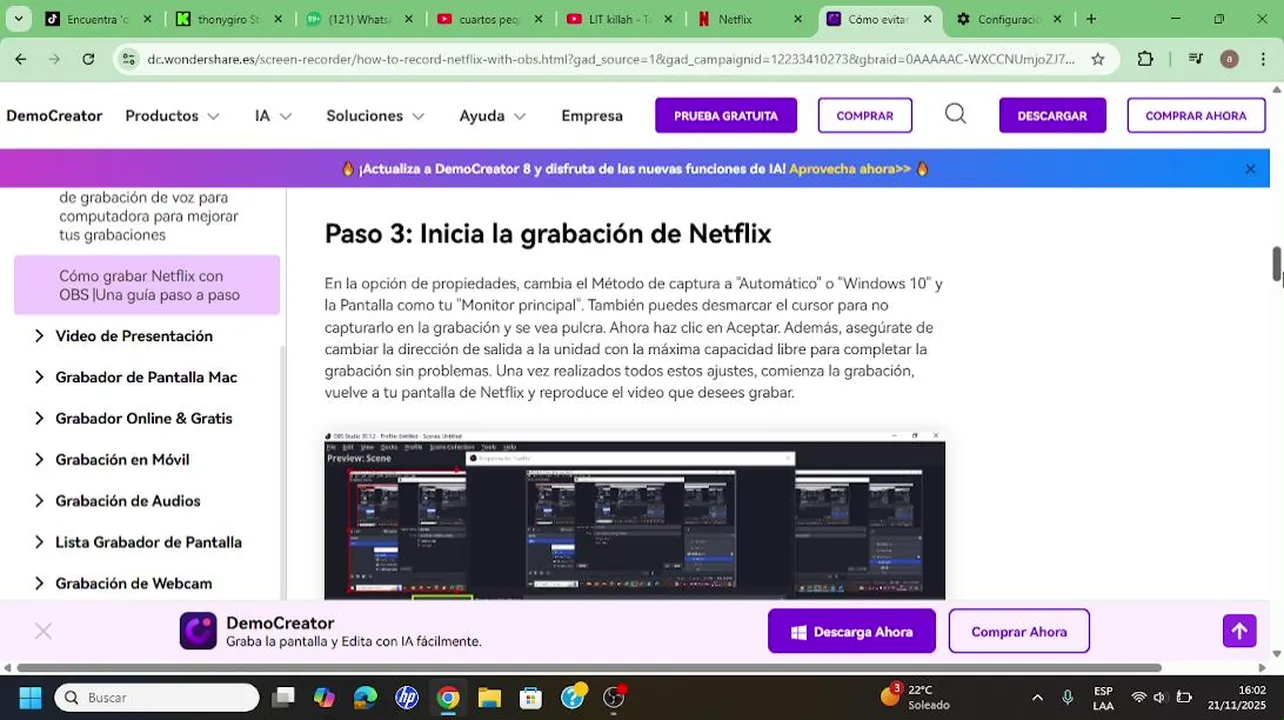This screenshot has height=720, width=1284.
Task: Expand Lista Grabador de Pantalla section
Action: (x=137, y=542)
